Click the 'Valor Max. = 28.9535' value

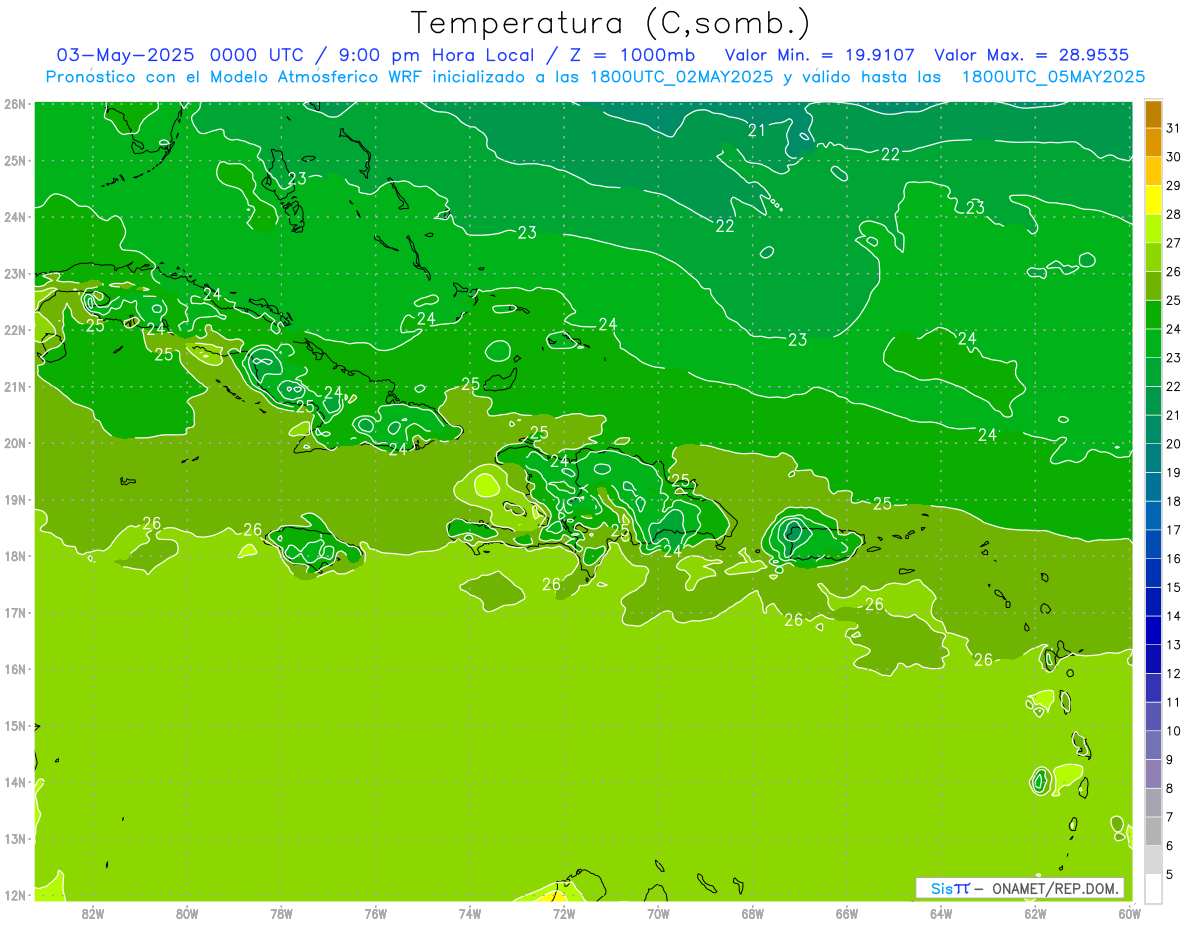coord(1031,55)
